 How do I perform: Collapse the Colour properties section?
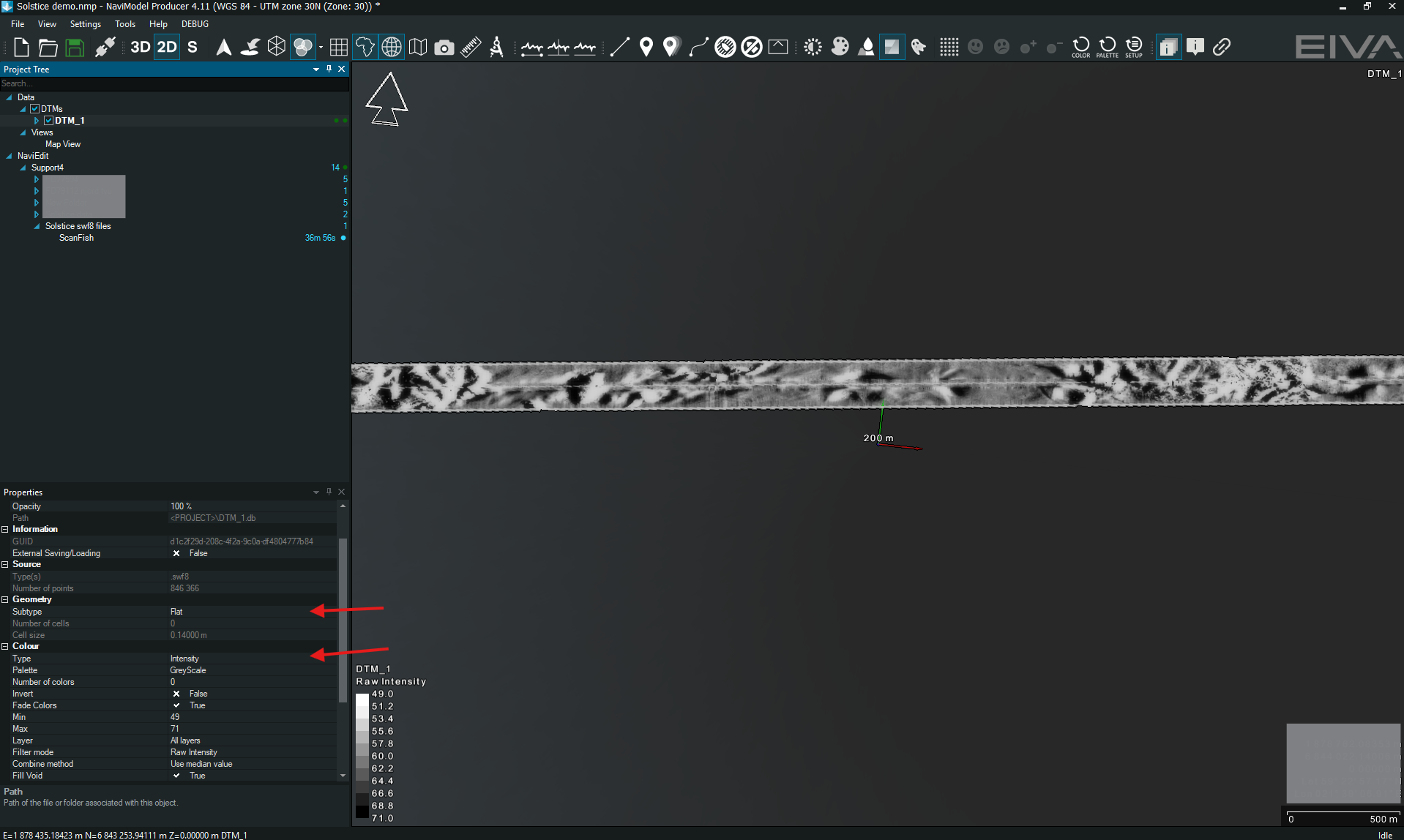point(5,646)
